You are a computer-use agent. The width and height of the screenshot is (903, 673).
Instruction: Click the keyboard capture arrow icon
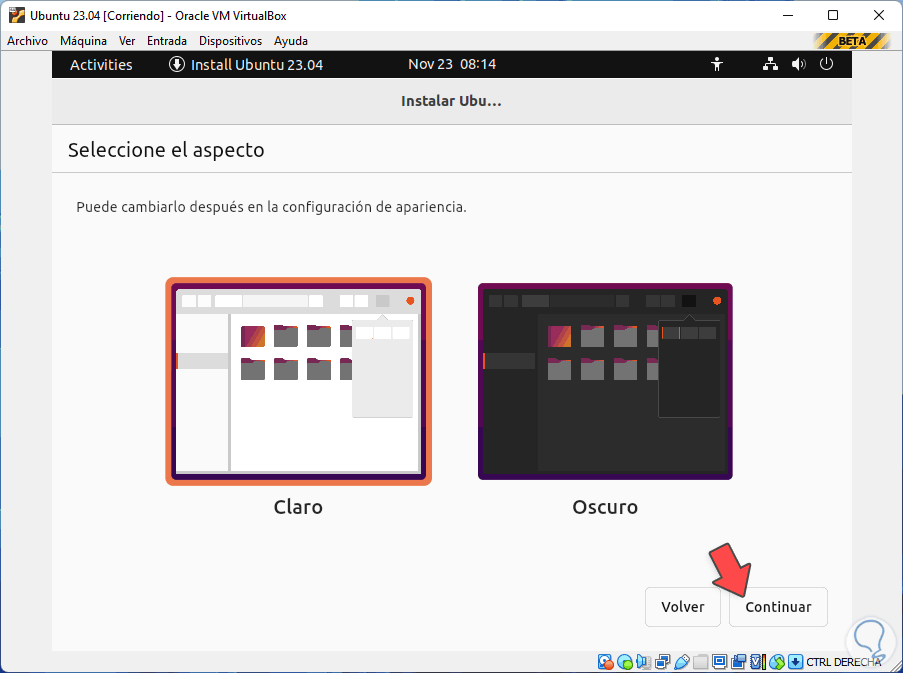point(796,662)
